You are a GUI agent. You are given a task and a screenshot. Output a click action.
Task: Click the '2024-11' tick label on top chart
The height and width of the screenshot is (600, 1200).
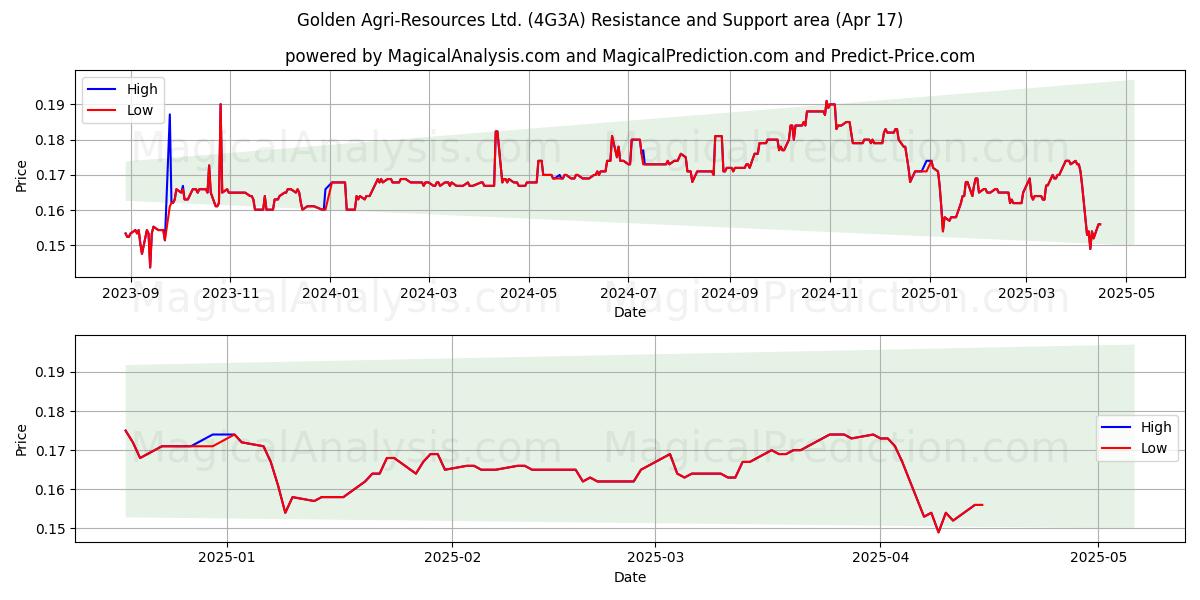click(x=829, y=293)
